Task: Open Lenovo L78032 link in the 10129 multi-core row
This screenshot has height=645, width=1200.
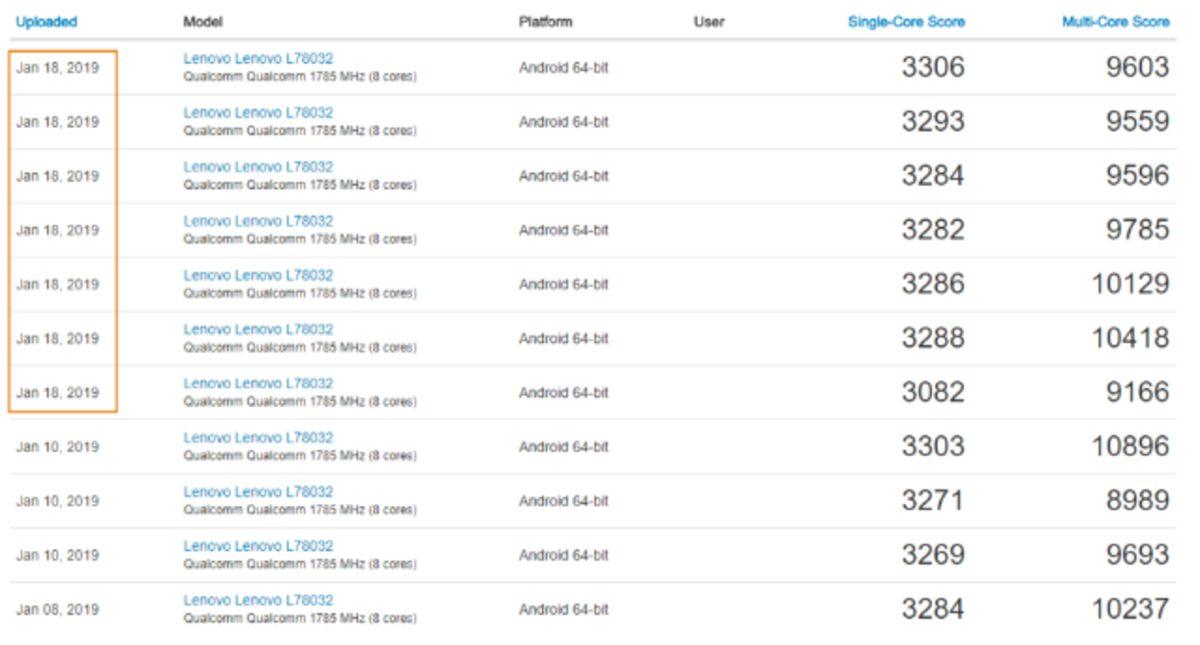Action: point(258,275)
